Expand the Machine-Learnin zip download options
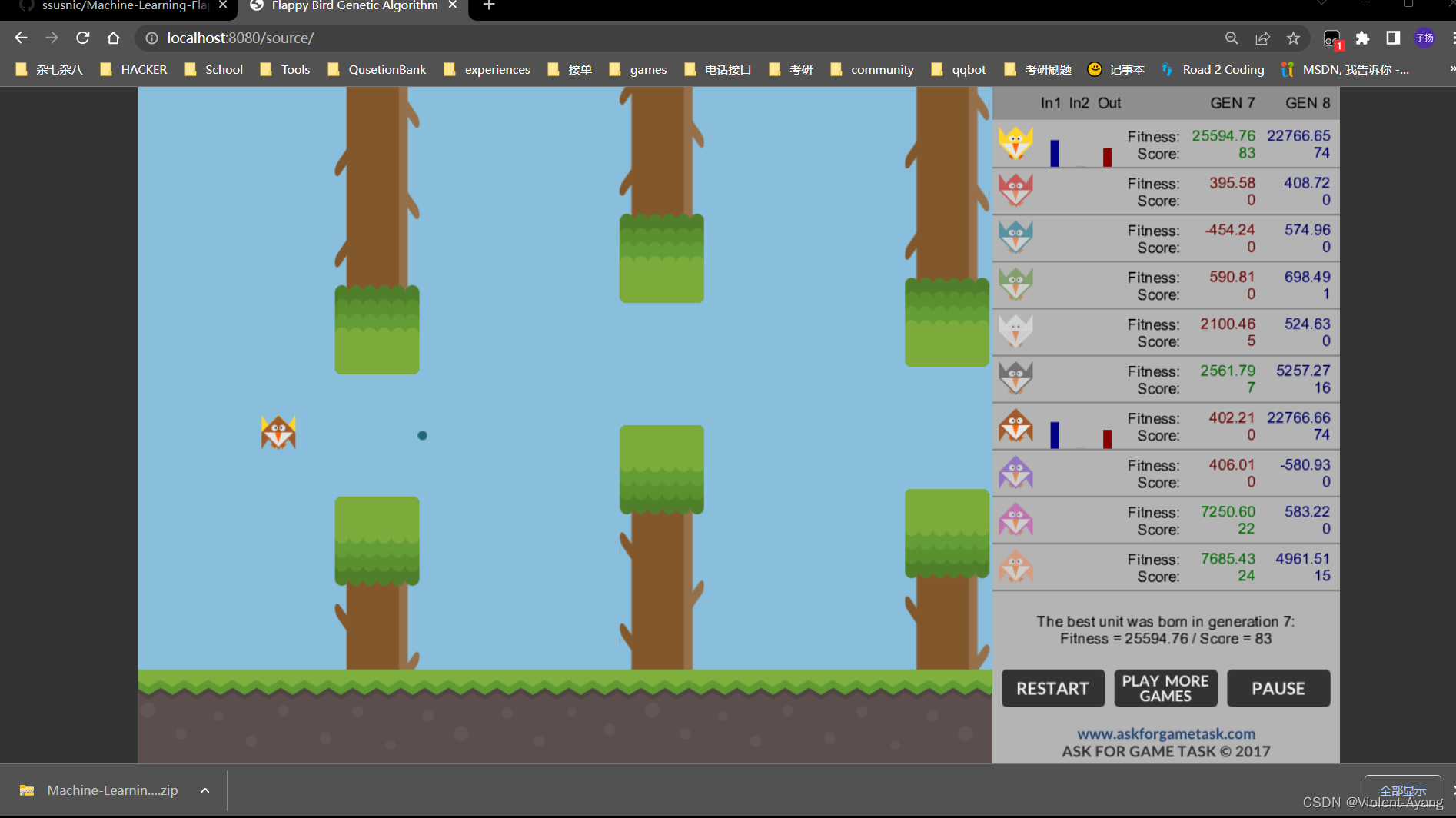This screenshot has width=1456, height=818. (204, 790)
